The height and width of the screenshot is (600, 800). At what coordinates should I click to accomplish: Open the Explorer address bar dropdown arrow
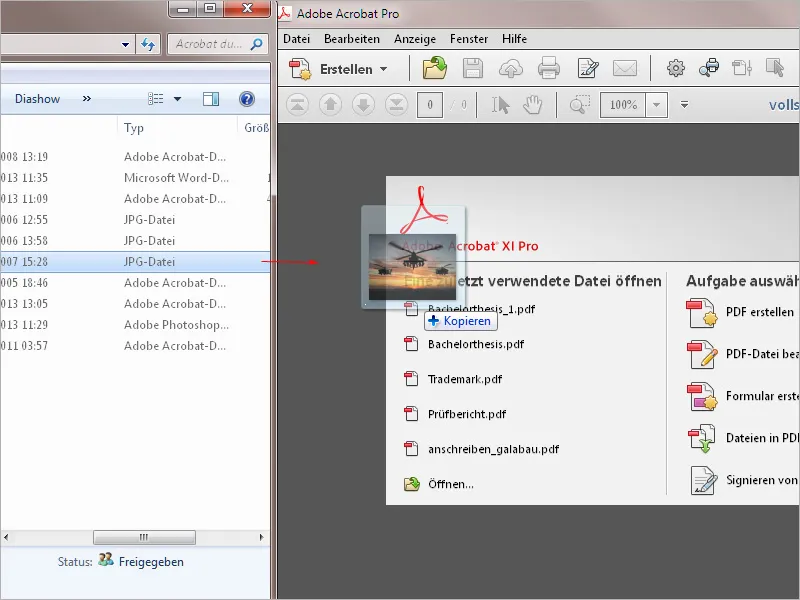[x=126, y=45]
